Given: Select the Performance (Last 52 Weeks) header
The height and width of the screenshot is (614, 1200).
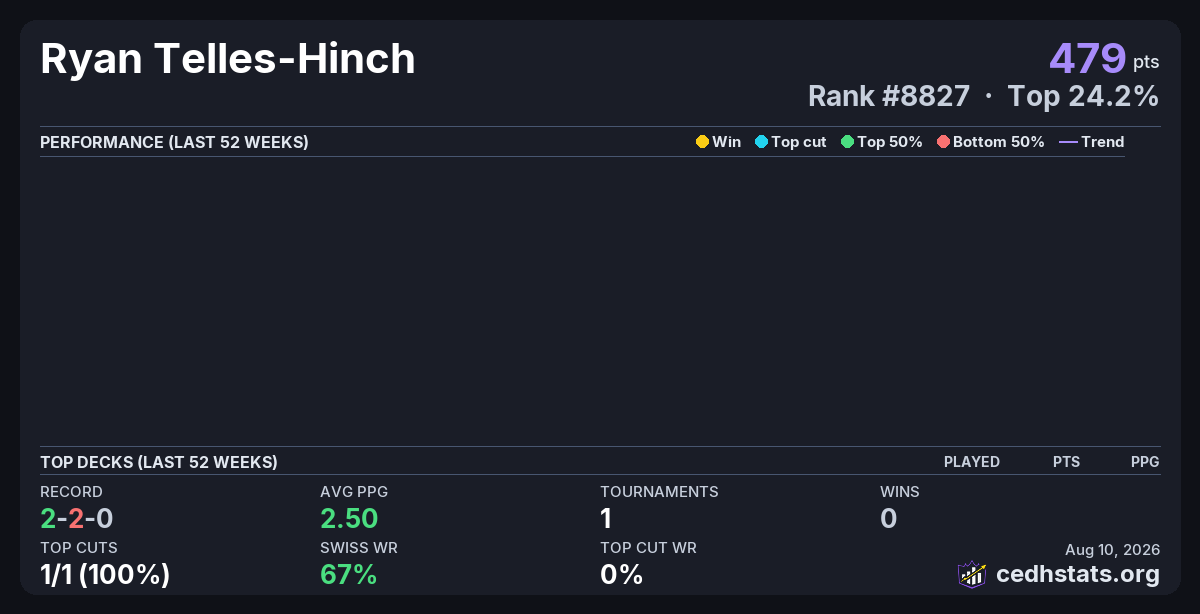Looking at the screenshot, I should 174,142.
